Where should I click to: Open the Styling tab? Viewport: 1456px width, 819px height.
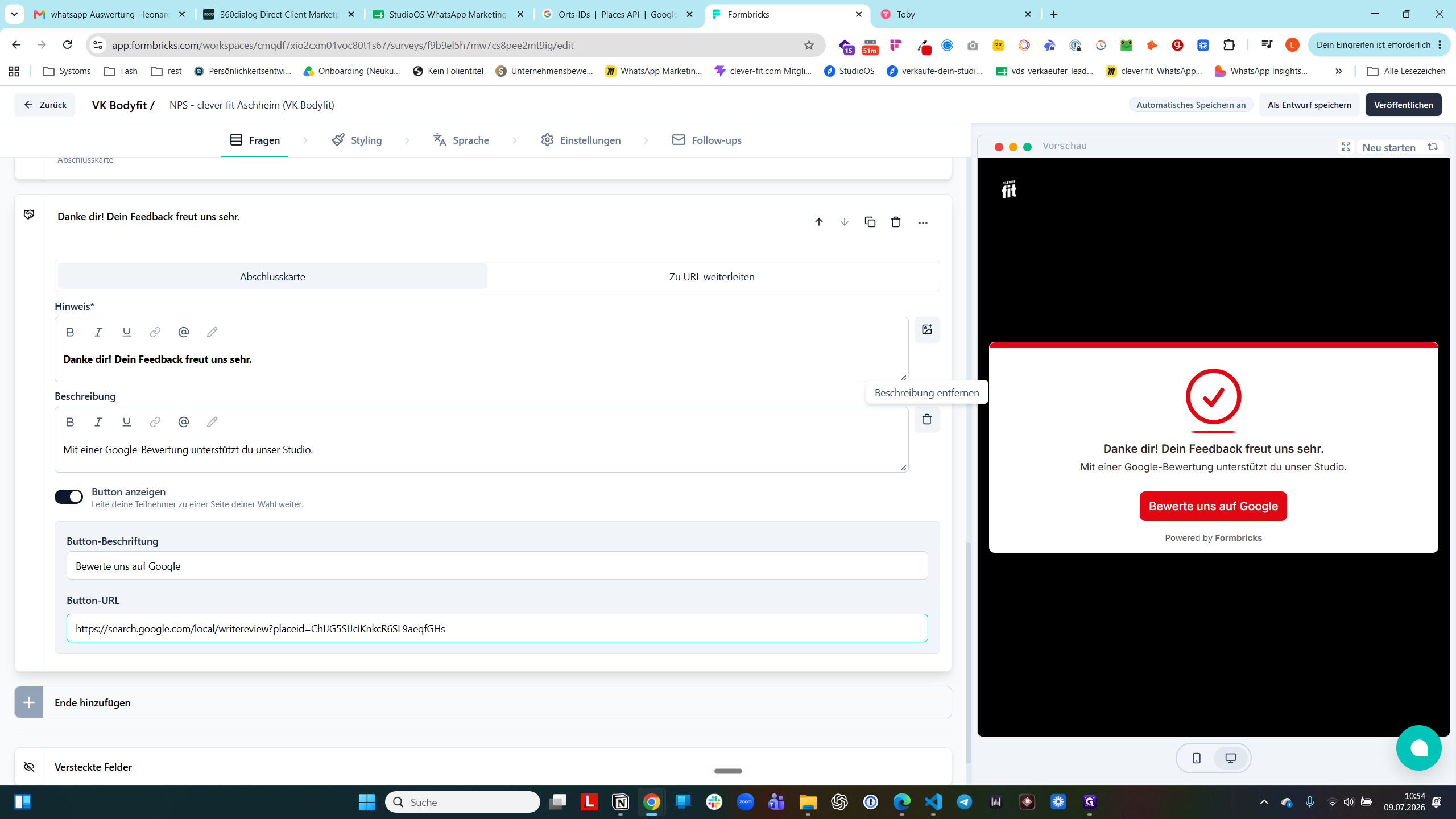pyautogui.click(x=357, y=140)
